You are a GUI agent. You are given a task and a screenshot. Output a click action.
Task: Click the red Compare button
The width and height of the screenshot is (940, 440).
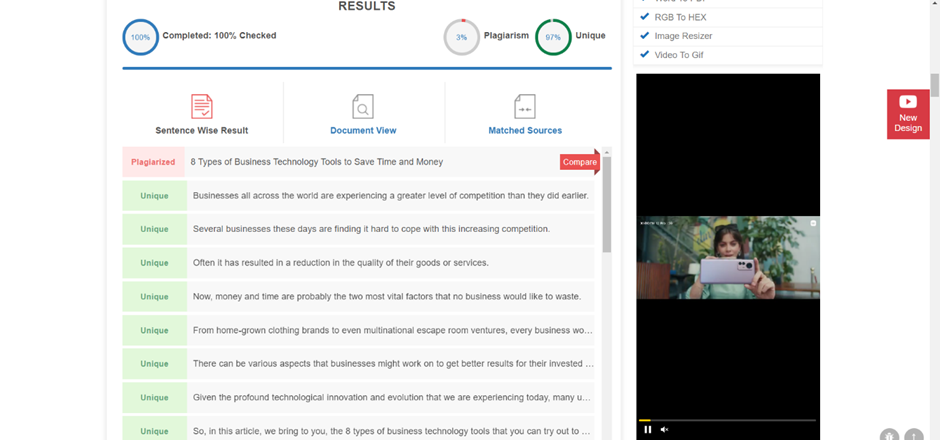pos(580,162)
